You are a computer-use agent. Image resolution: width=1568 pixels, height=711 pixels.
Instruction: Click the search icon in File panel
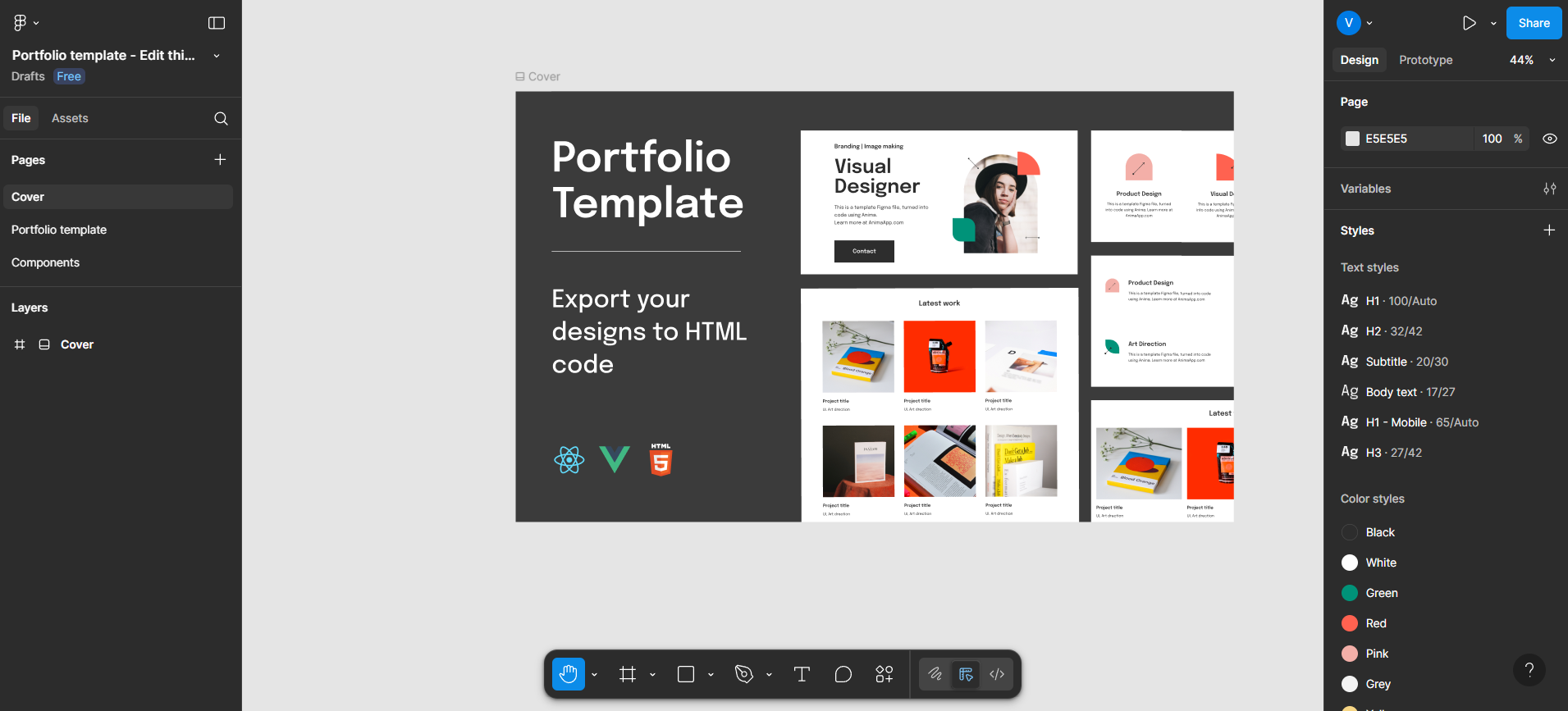221,118
